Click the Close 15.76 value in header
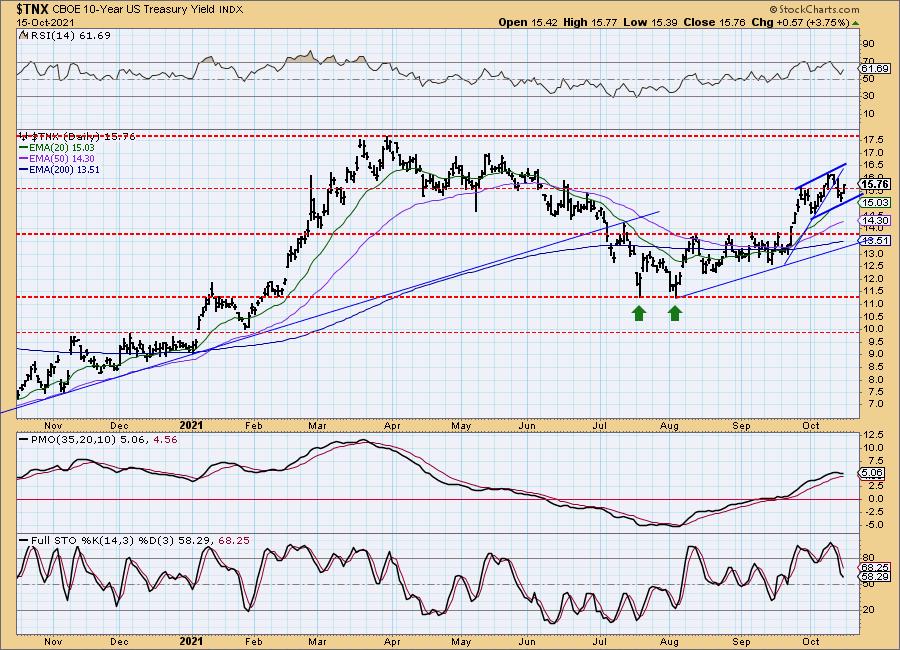 click(x=715, y=22)
